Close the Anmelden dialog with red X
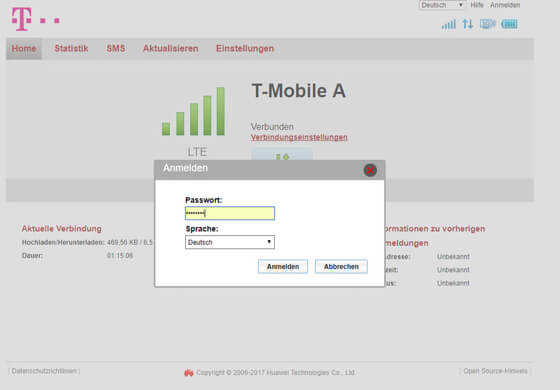 (x=370, y=170)
